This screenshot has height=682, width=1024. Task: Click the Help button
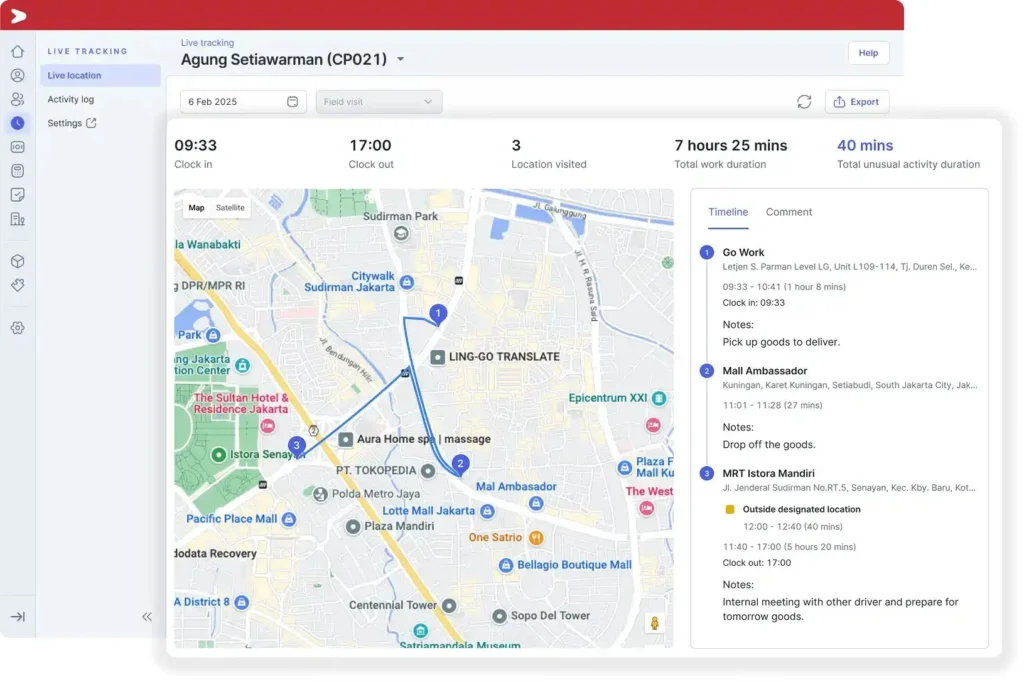point(868,53)
